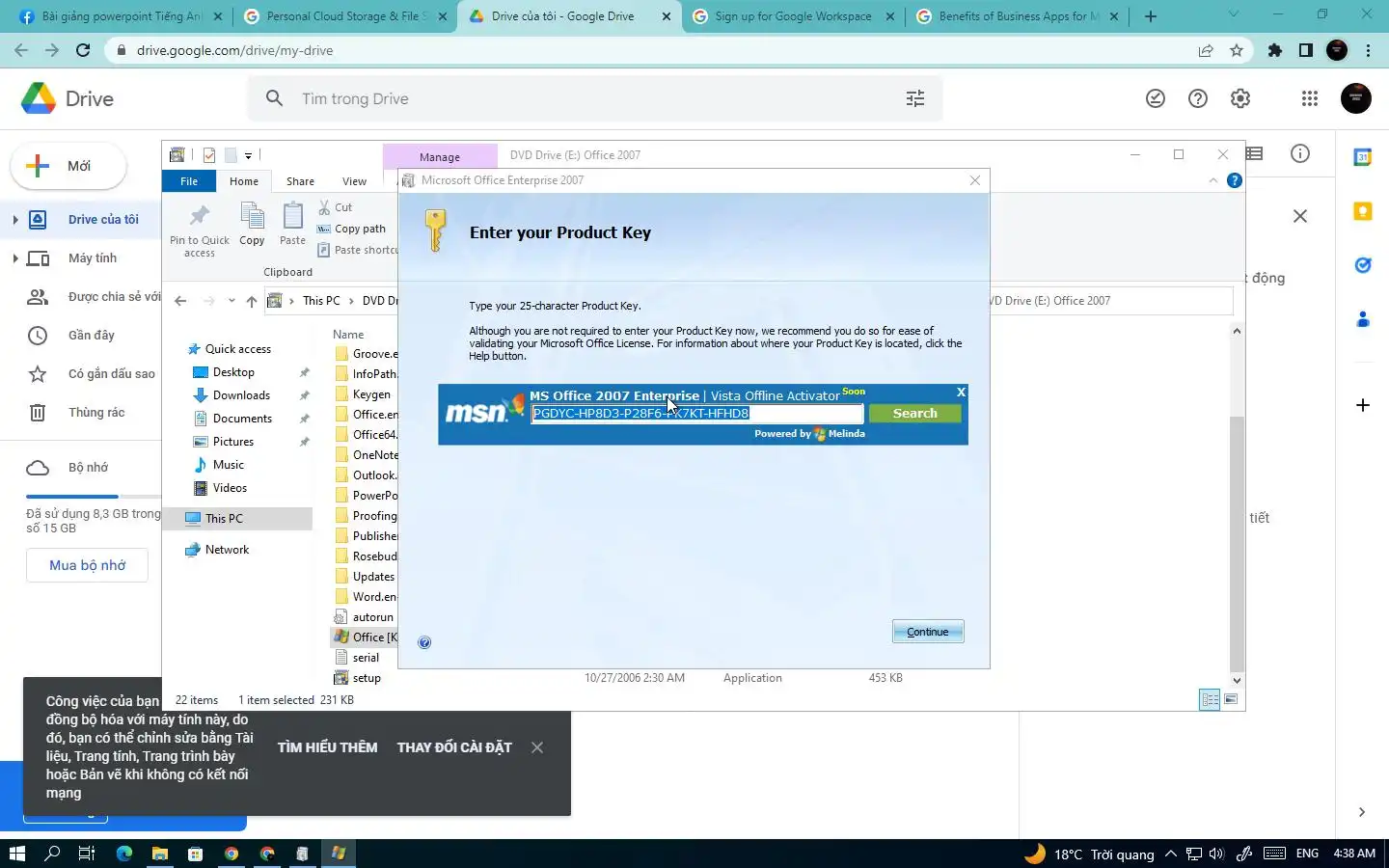1389x868 pixels.
Task: Open Microsoft Edge from taskbar
Action: point(124,854)
